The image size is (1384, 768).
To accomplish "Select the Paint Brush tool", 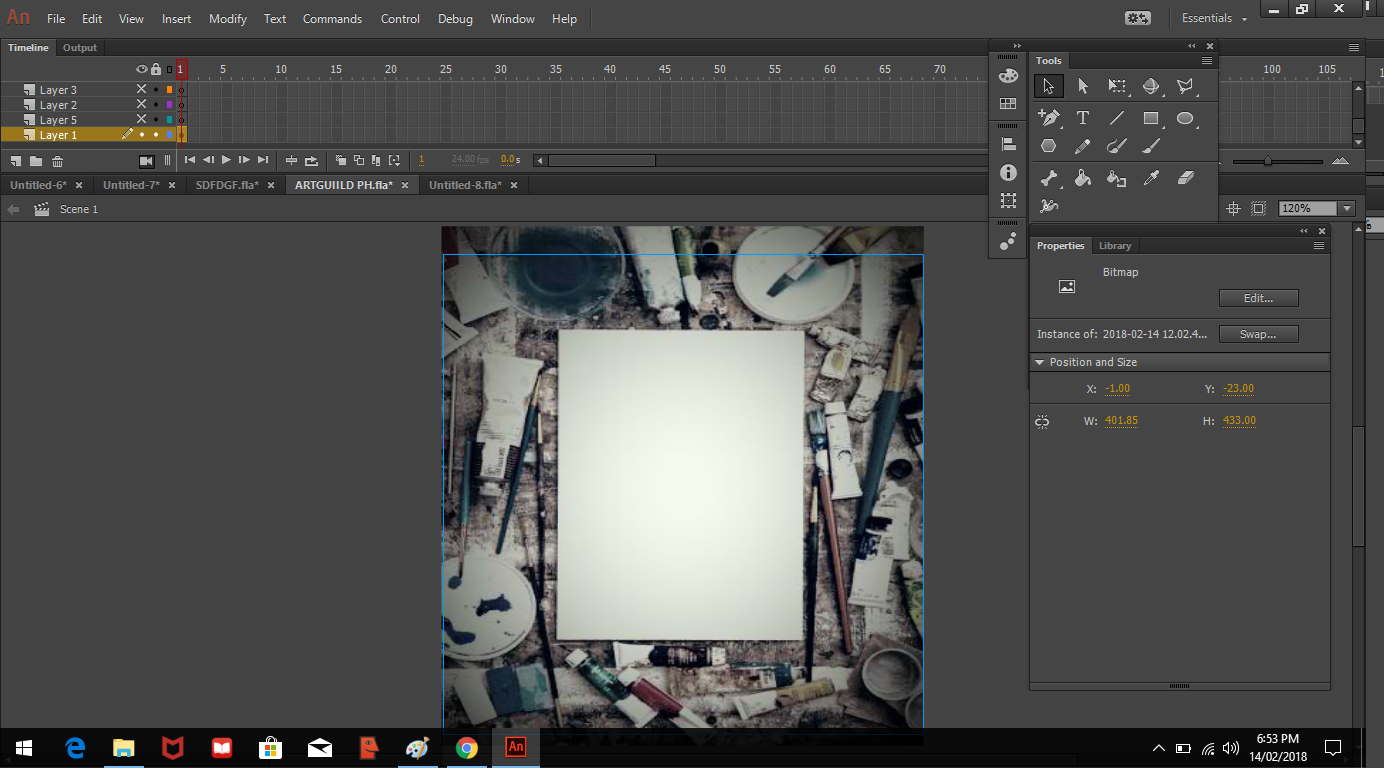I will pyautogui.click(x=1117, y=146).
